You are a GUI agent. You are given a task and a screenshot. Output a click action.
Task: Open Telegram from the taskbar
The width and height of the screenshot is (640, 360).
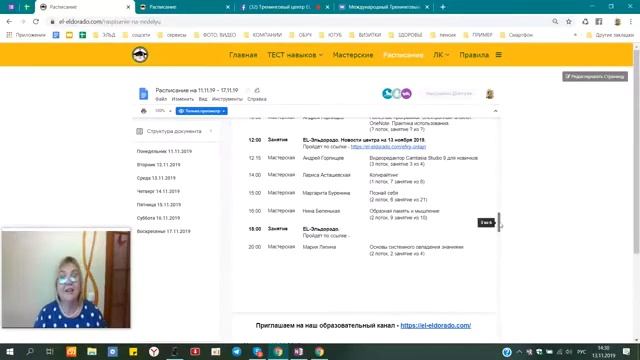point(236,351)
